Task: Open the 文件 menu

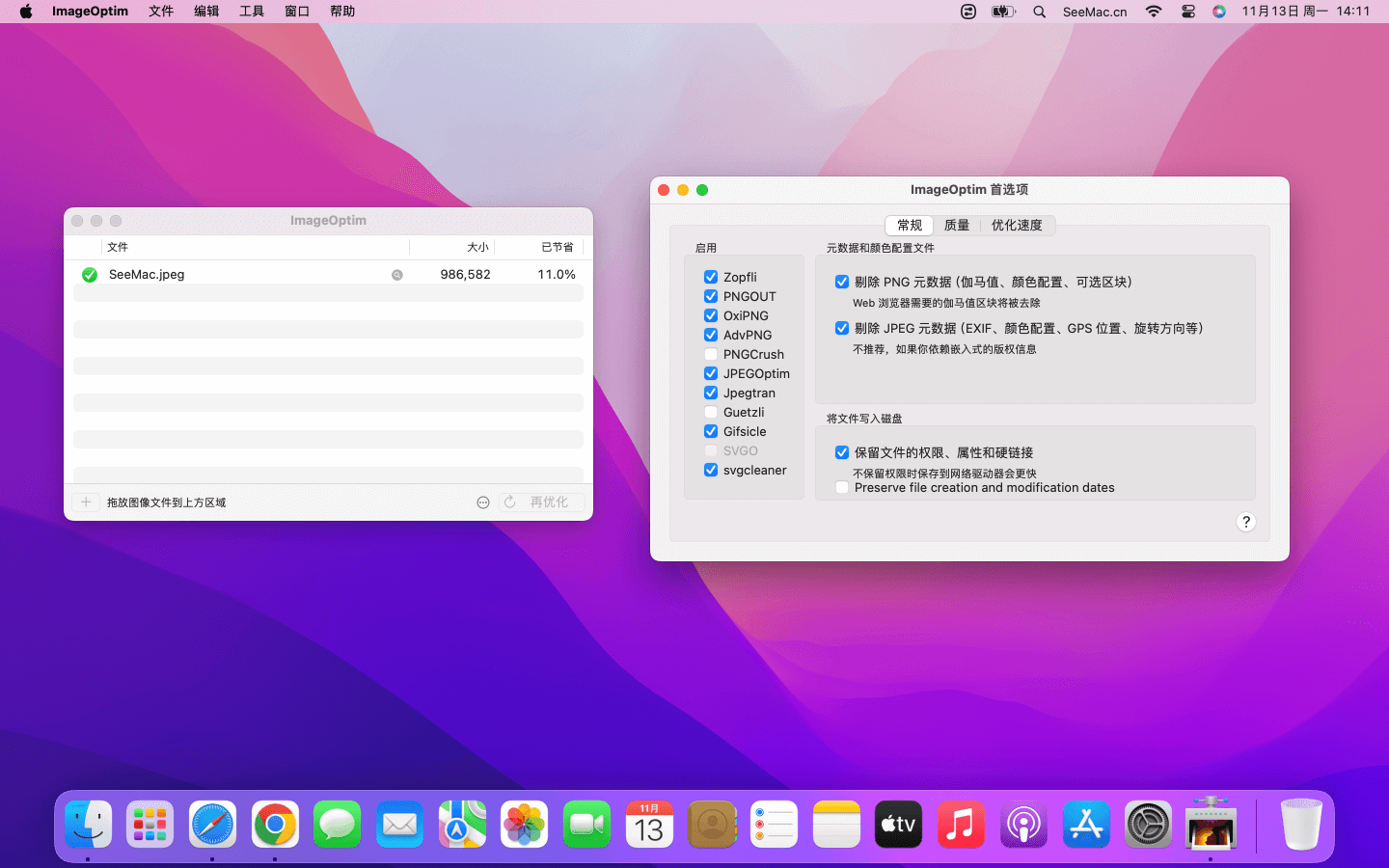Action: click(x=161, y=12)
